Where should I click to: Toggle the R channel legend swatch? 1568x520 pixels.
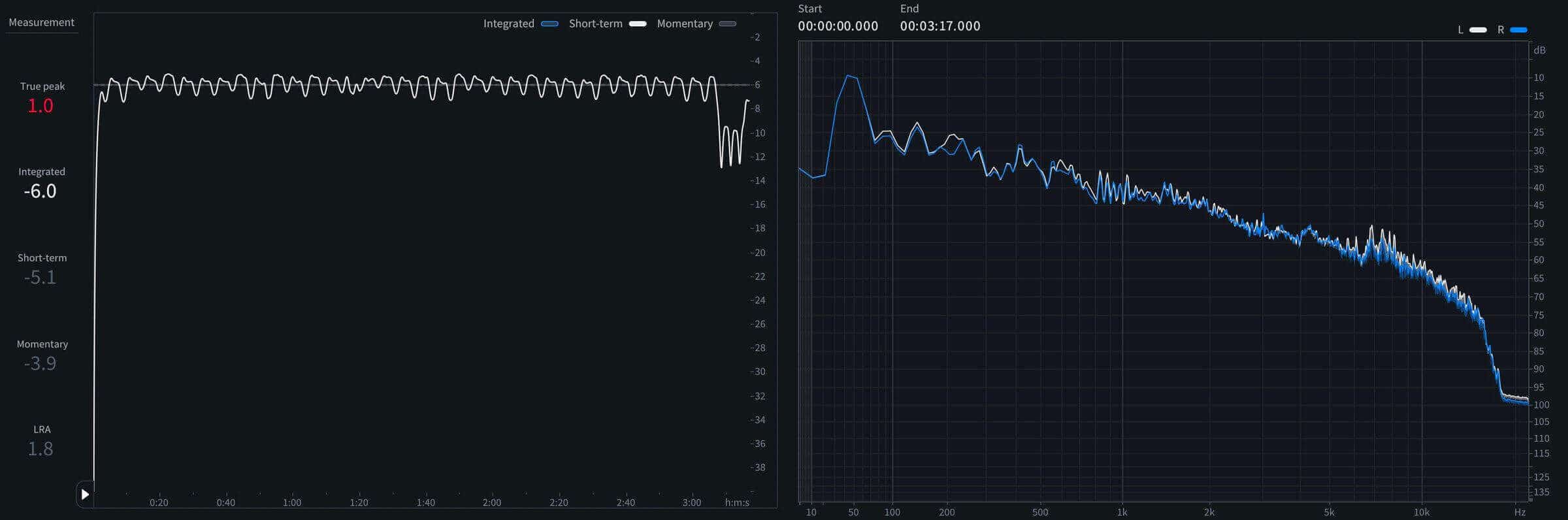(1518, 30)
